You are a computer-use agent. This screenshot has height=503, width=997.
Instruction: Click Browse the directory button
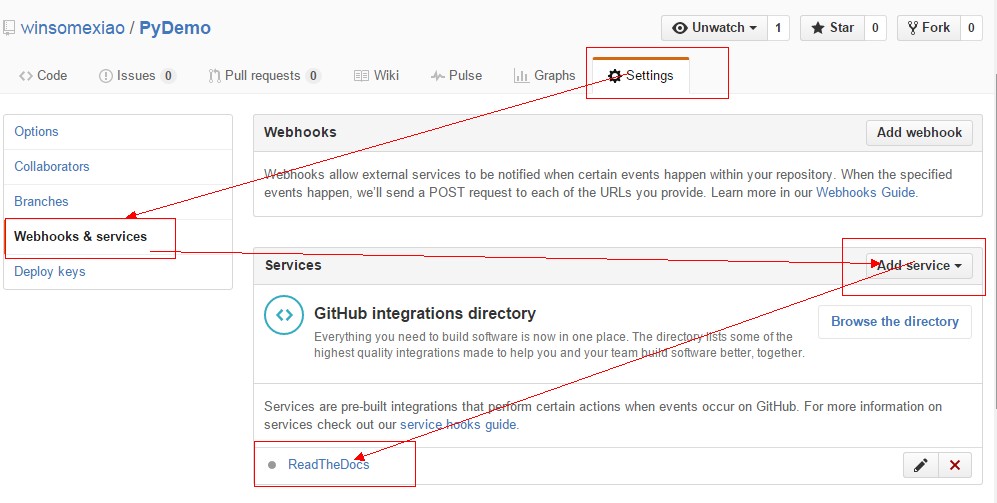click(895, 322)
